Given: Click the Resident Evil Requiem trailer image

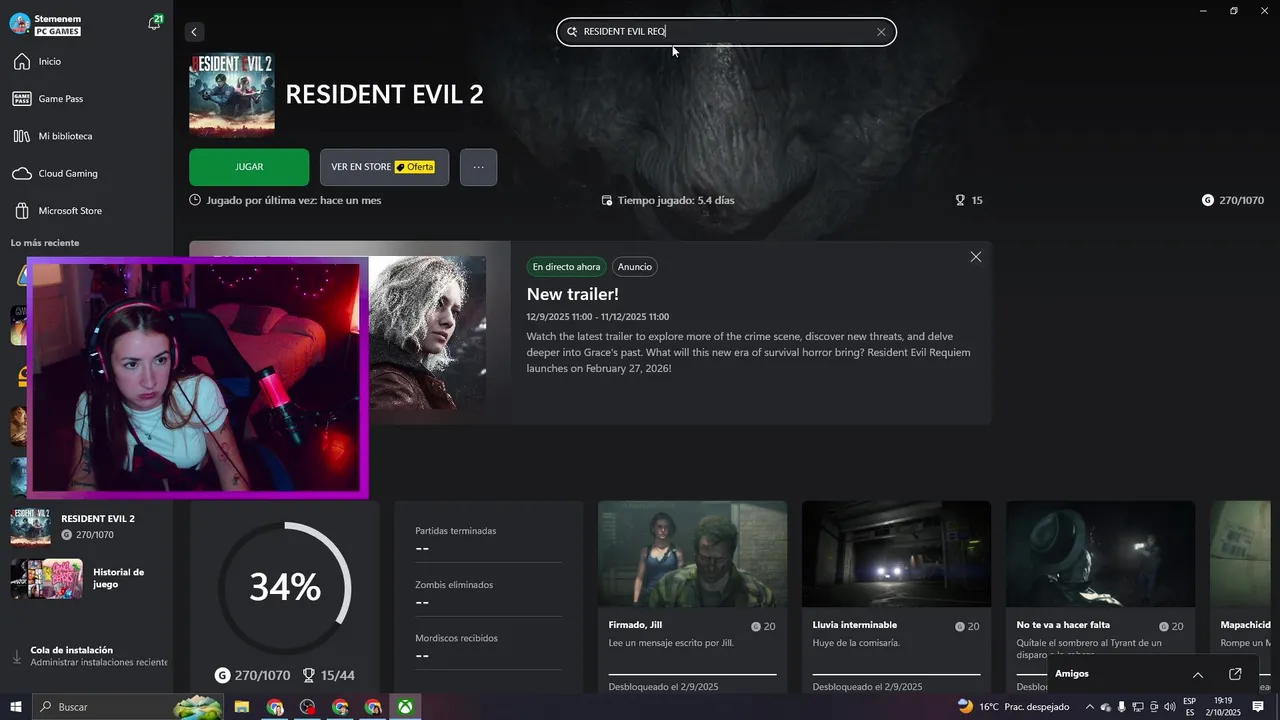Looking at the screenshot, I should 427,332.
